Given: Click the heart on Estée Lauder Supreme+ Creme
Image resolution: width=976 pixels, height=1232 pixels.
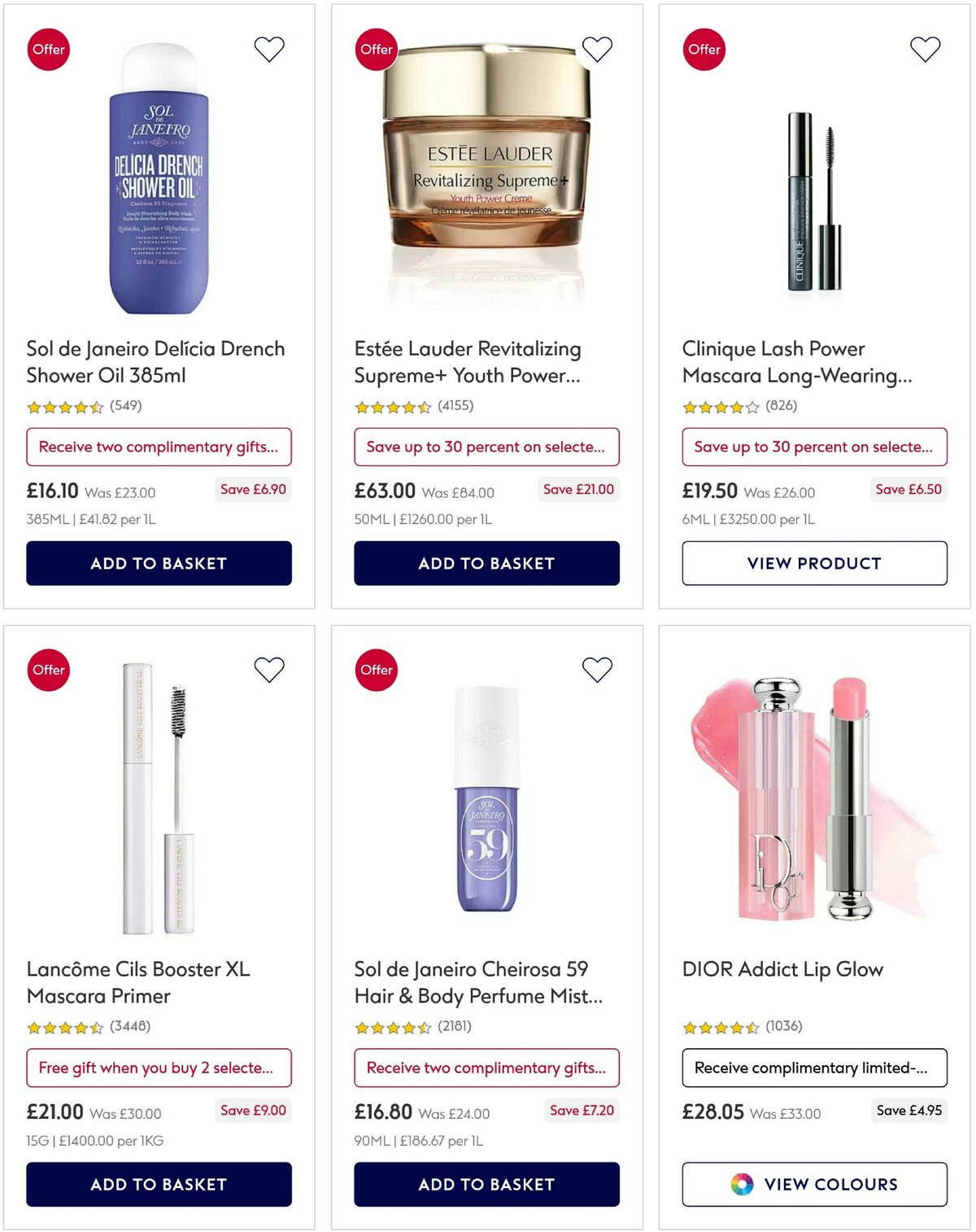Looking at the screenshot, I should coord(597,48).
